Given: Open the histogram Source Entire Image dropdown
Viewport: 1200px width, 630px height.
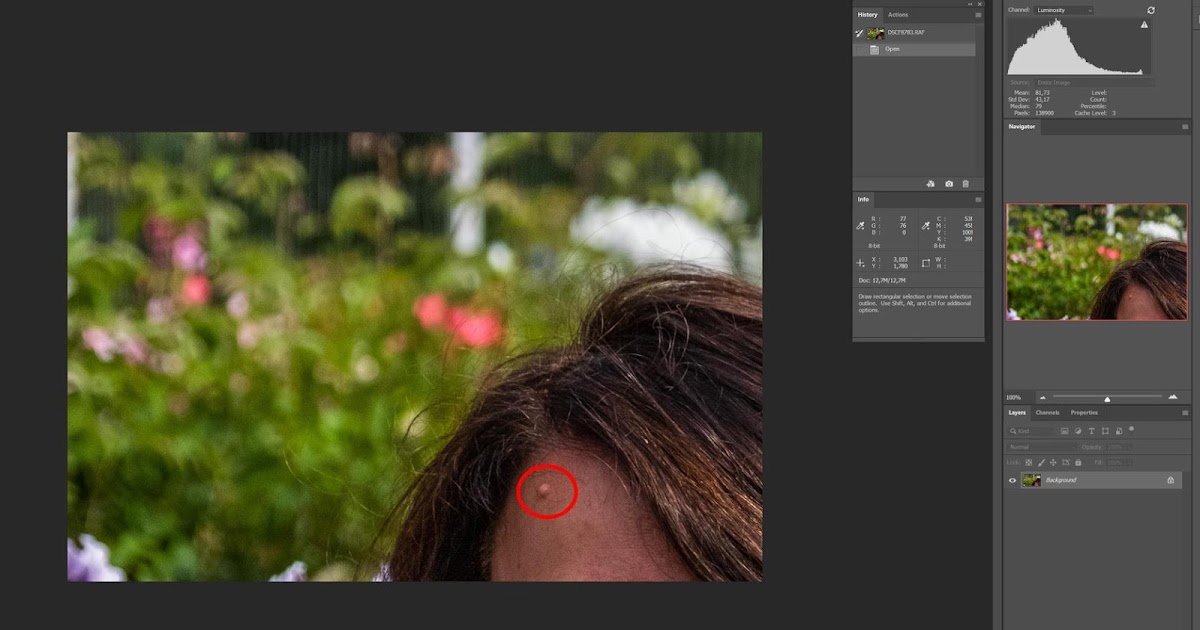Looking at the screenshot, I should tap(1094, 82).
